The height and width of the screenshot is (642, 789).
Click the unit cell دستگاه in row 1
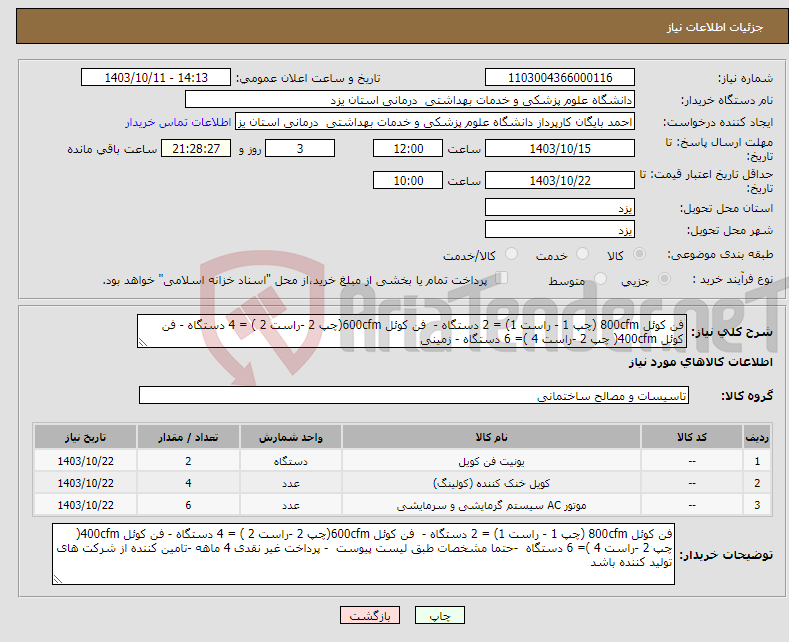click(x=291, y=461)
